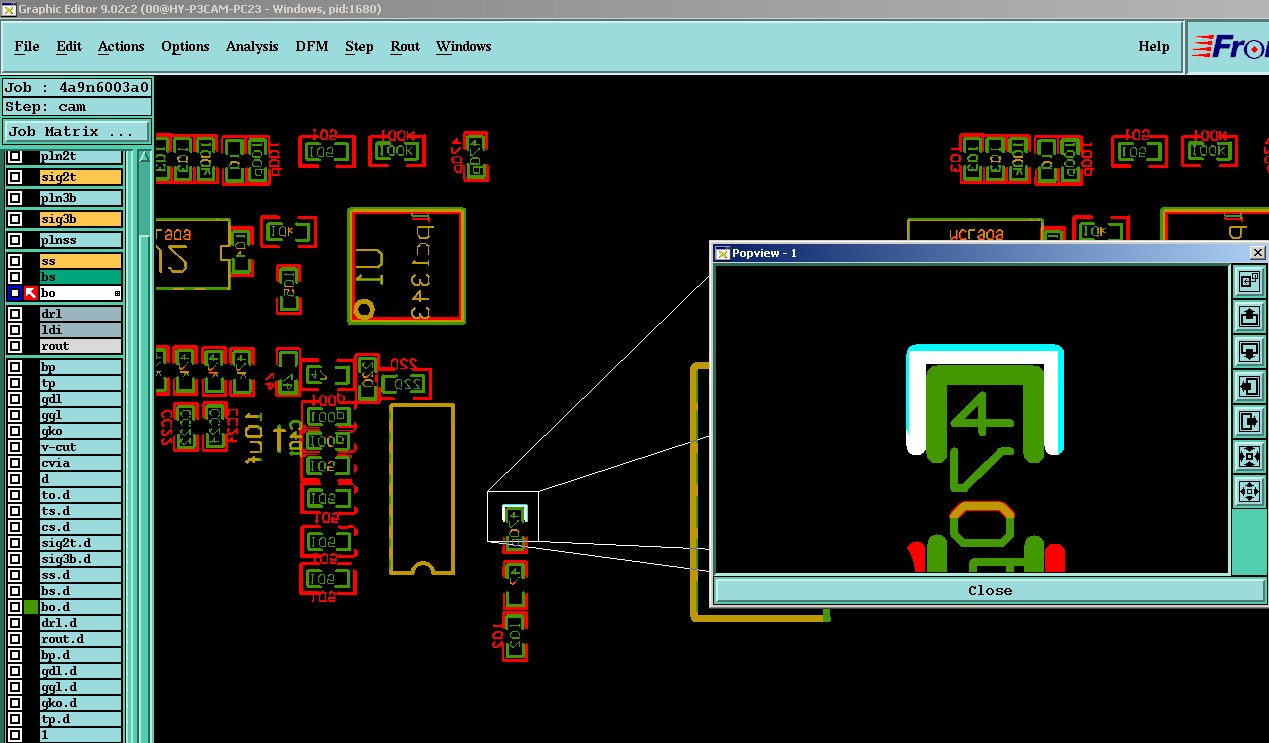Click the zoom out icon in Popview
The image size is (1269, 743).
1249,492
